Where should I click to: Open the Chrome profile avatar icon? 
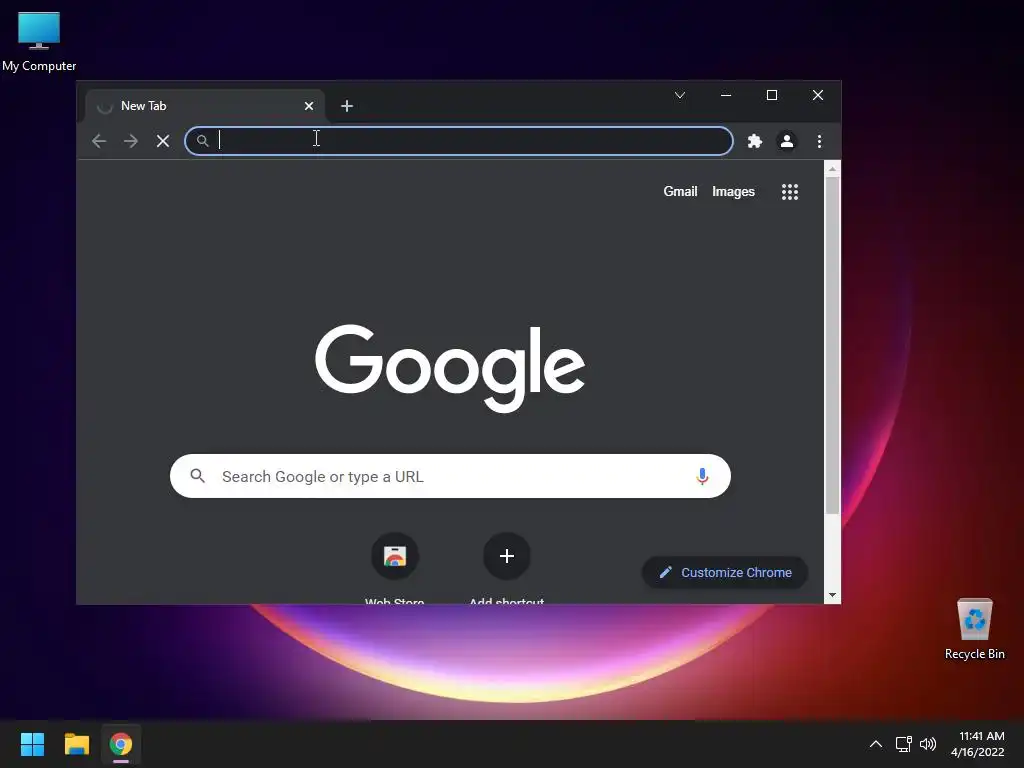click(x=787, y=141)
